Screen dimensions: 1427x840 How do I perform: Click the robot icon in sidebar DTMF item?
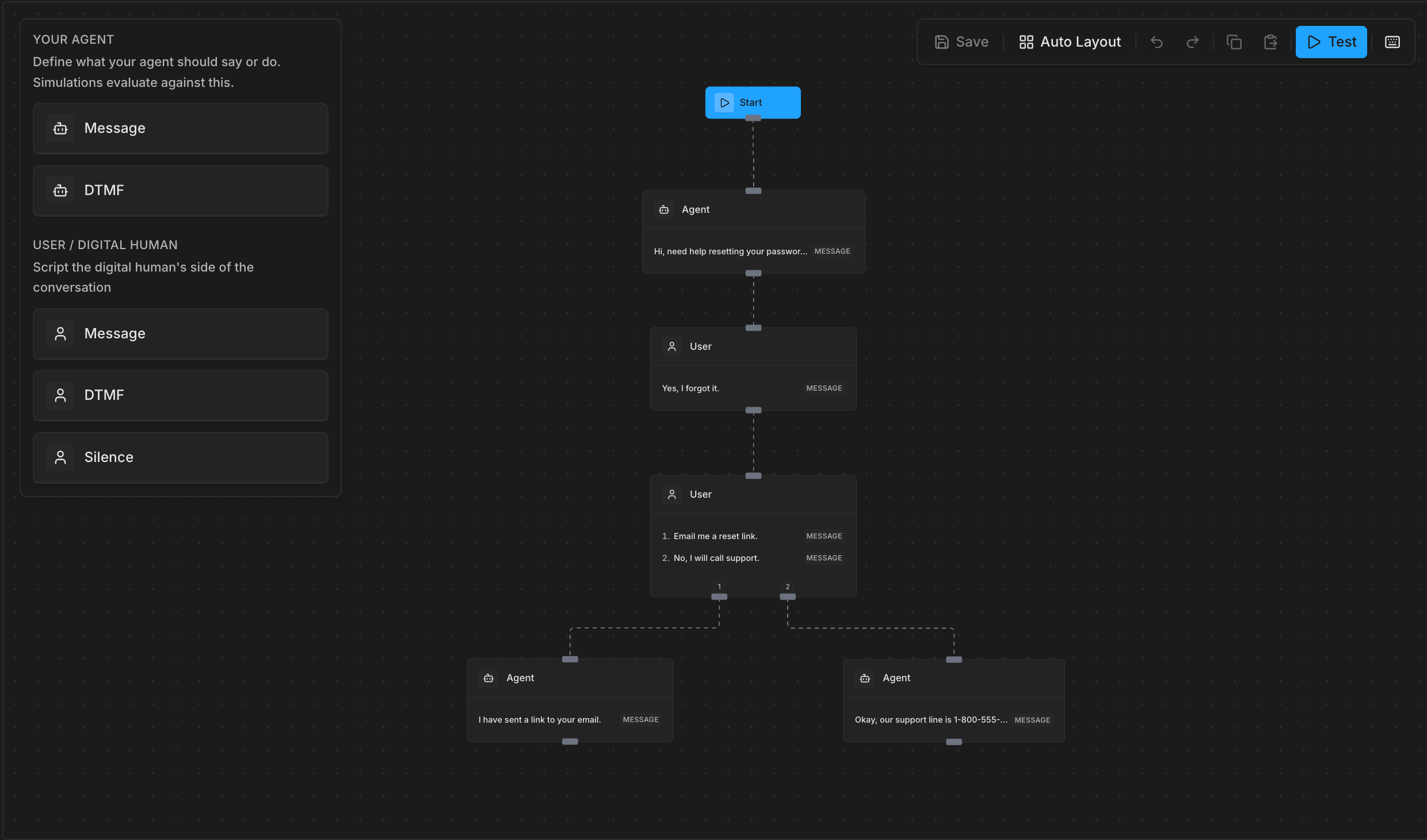pyautogui.click(x=60, y=190)
